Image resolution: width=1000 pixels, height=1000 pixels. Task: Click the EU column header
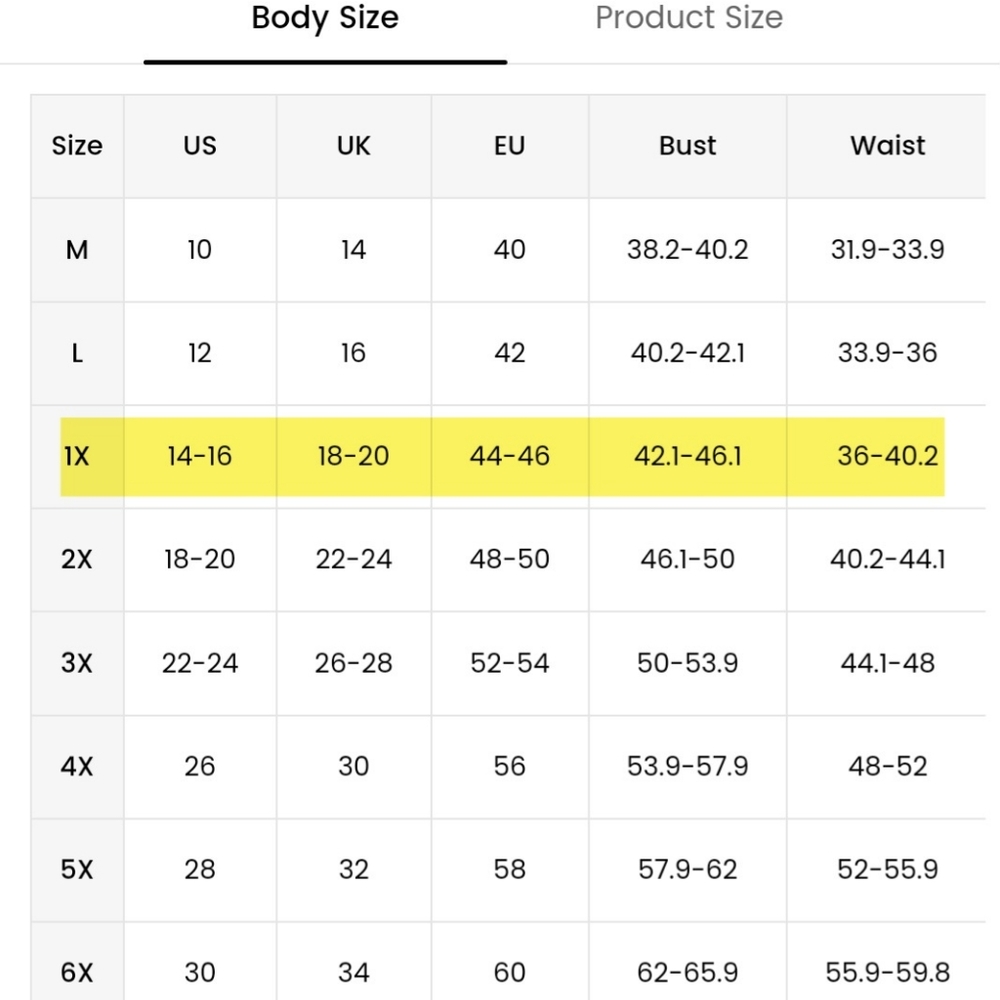pos(510,145)
